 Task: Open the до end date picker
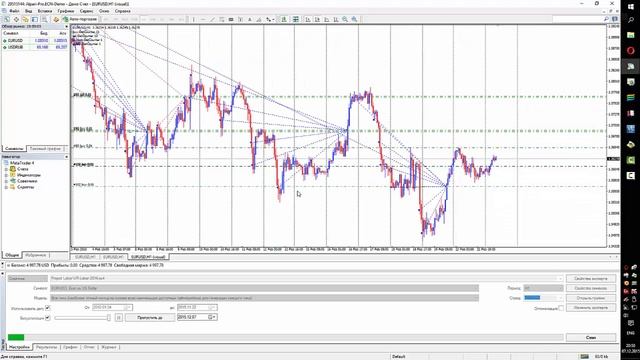coord(197,307)
